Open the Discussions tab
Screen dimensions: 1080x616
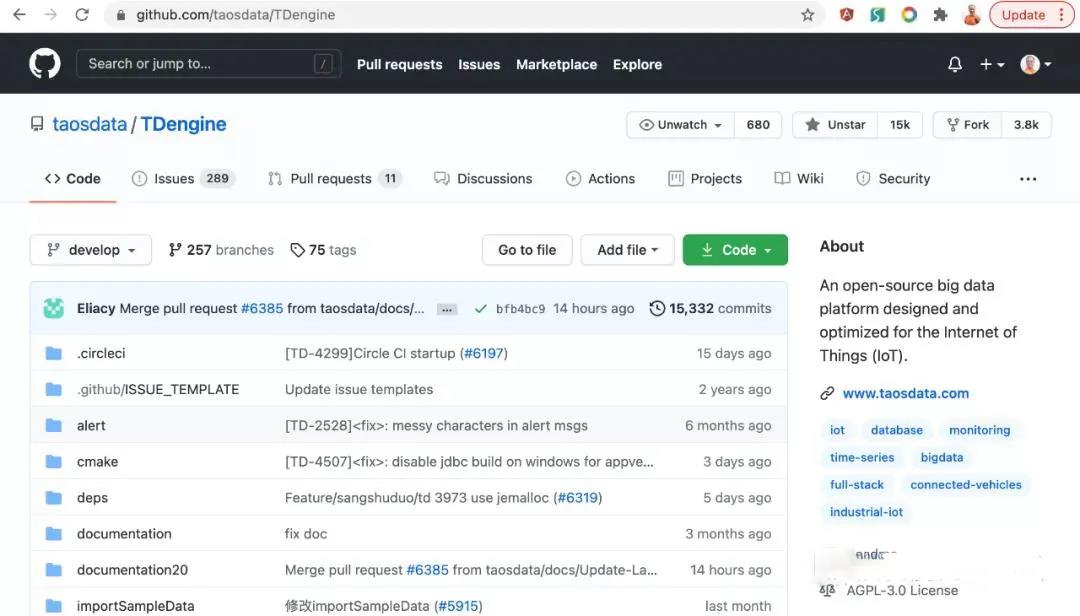pyautogui.click(x=483, y=178)
